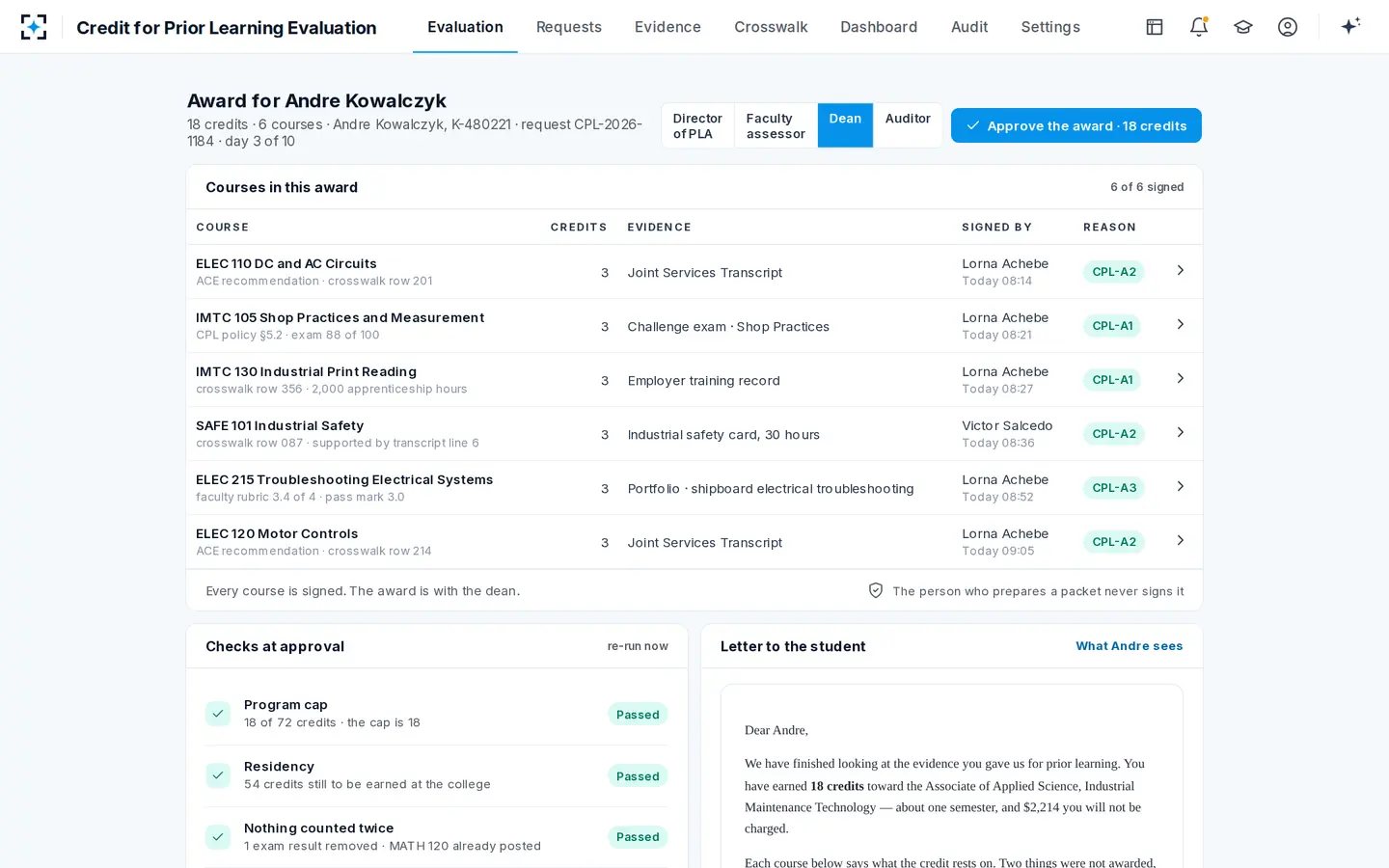Click the graduation cap icon
Viewport: 1389px width, 868px height.
[1243, 27]
